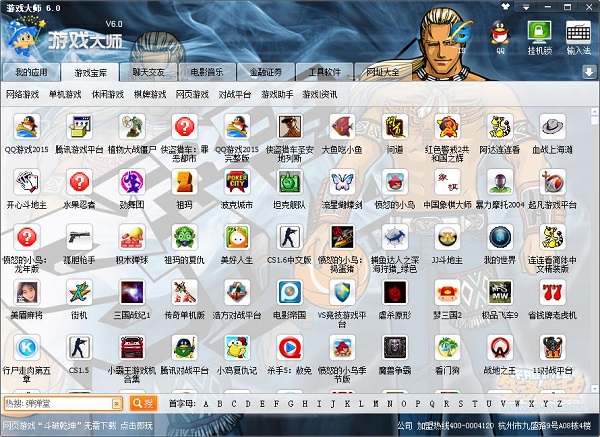
Task: Select 对战平台 category
Action: [235, 94]
